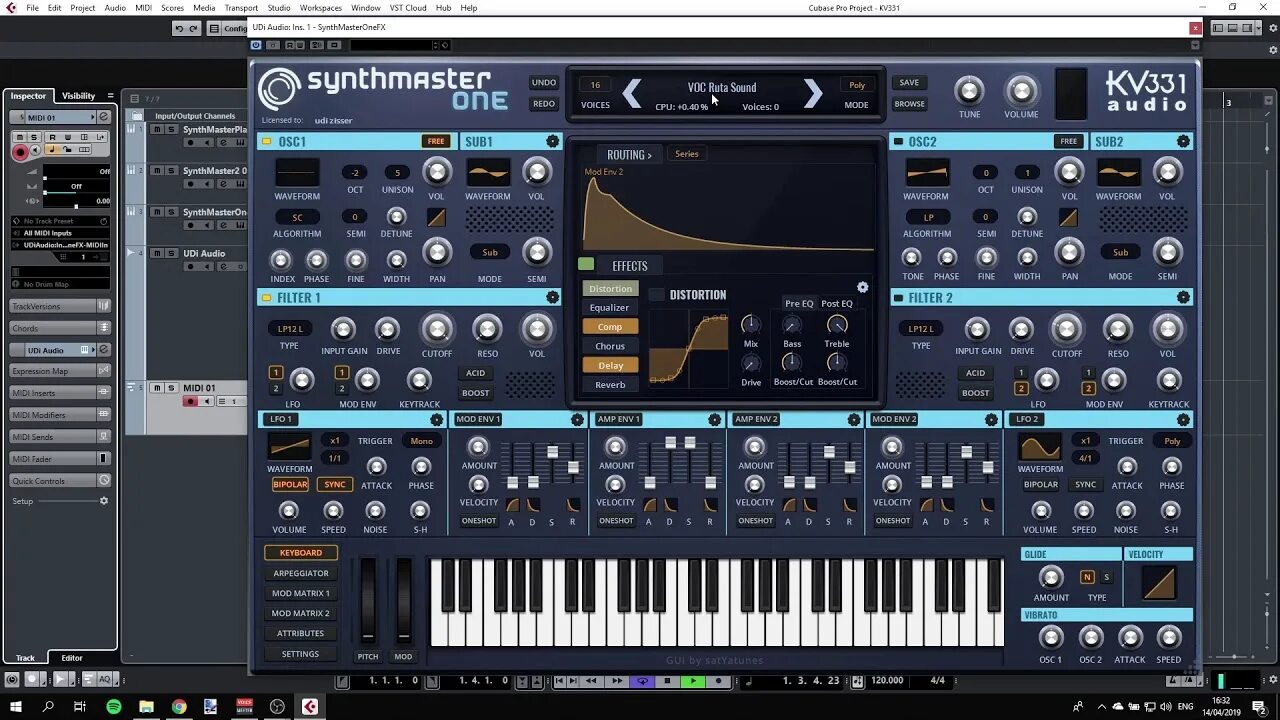Toggle MOD ENV 1 ONESHOT button
This screenshot has height=720, width=1280.
pos(479,521)
